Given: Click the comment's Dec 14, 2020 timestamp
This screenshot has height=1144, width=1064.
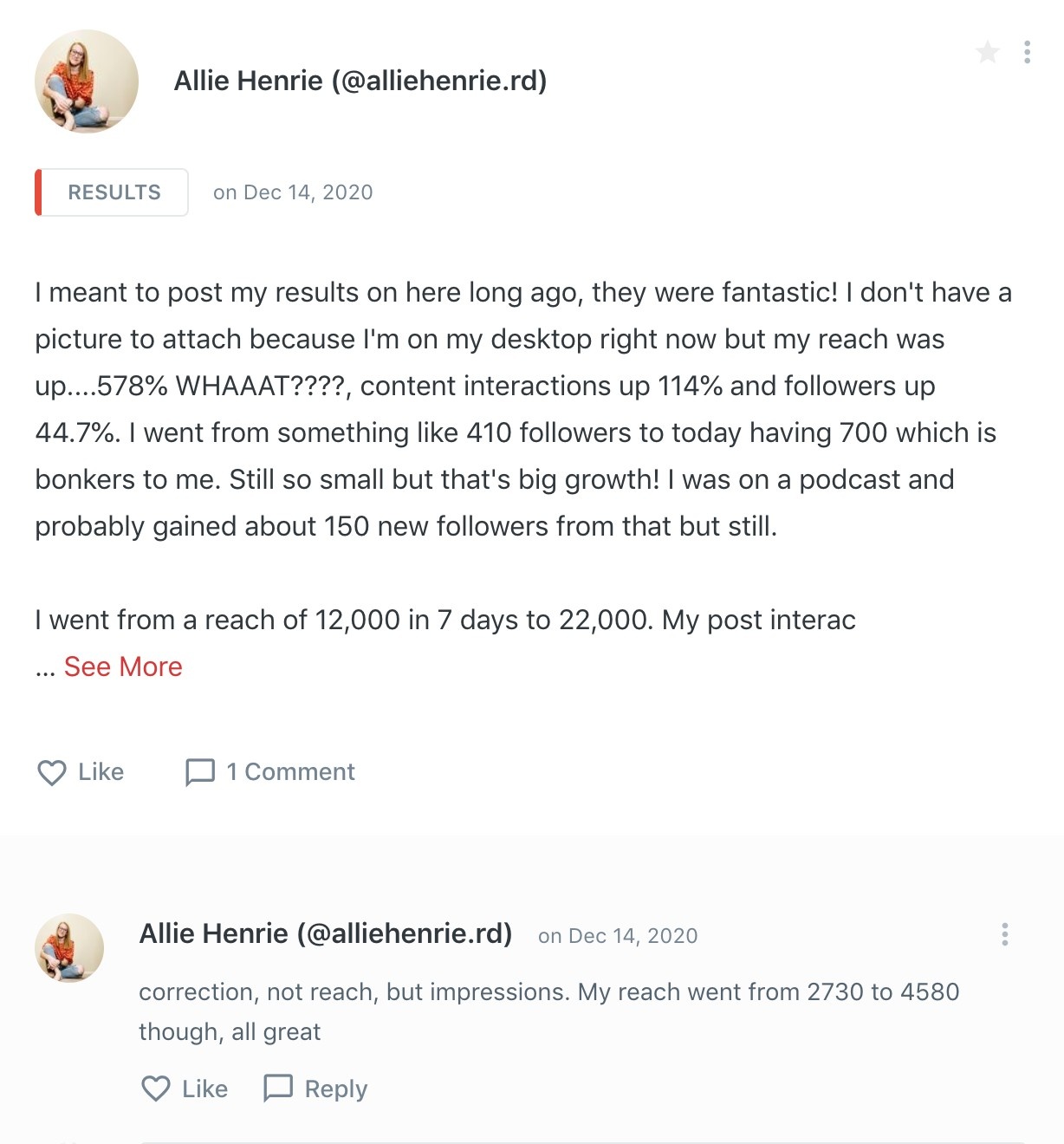Looking at the screenshot, I should [618, 936].
